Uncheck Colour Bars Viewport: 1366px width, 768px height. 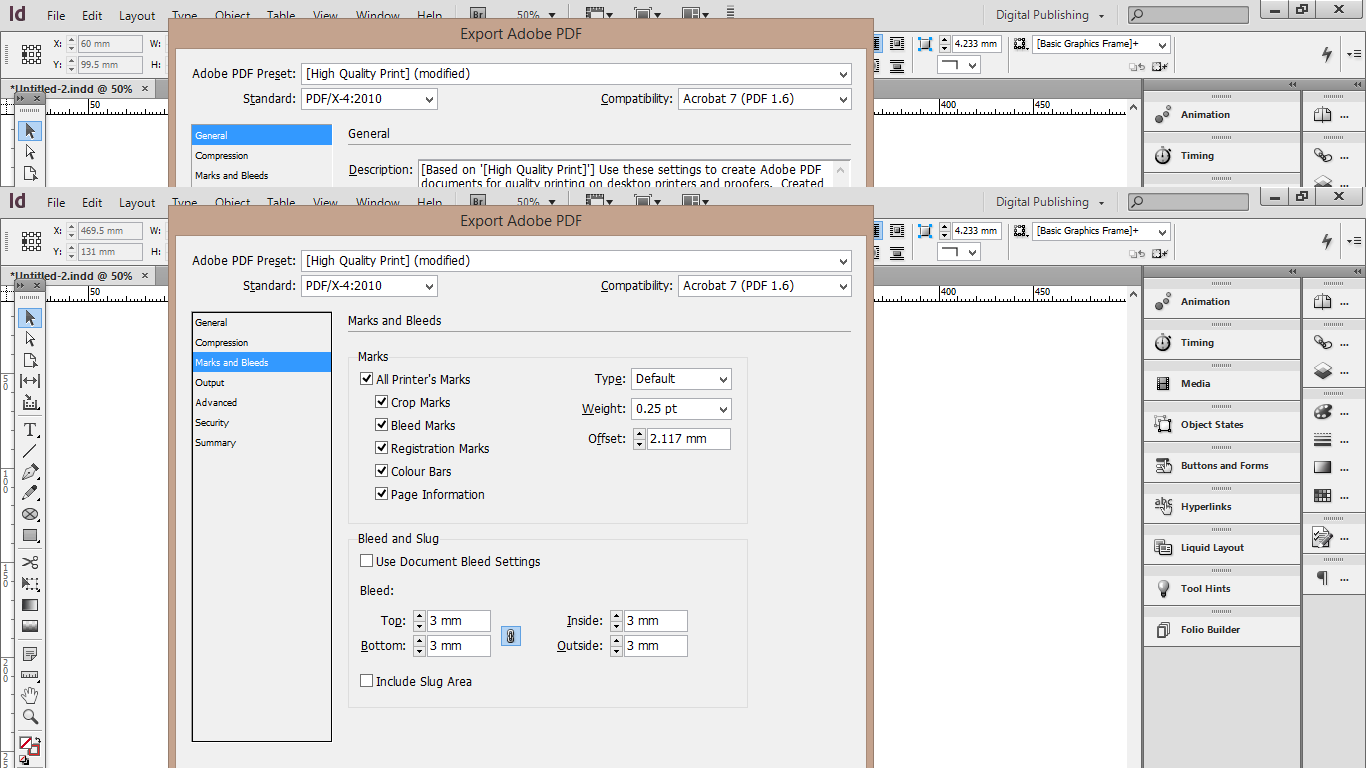click(x=381, y=472)
